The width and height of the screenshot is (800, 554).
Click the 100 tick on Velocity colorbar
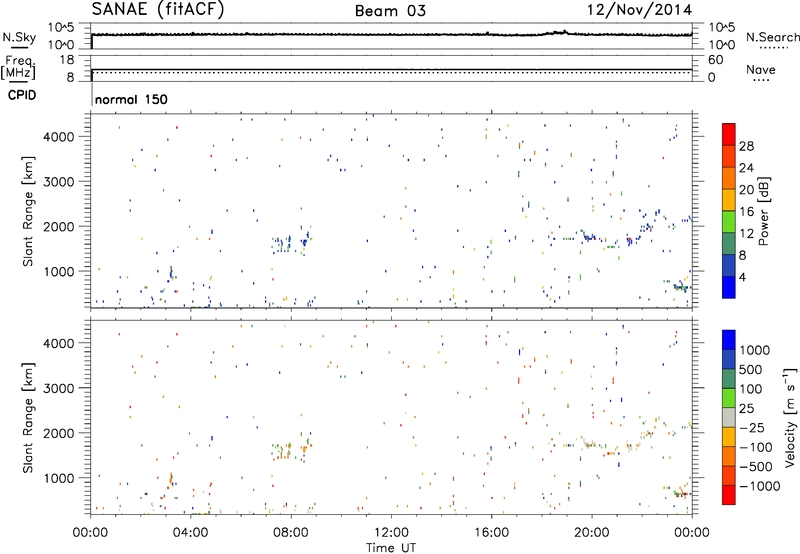point(753,389)
